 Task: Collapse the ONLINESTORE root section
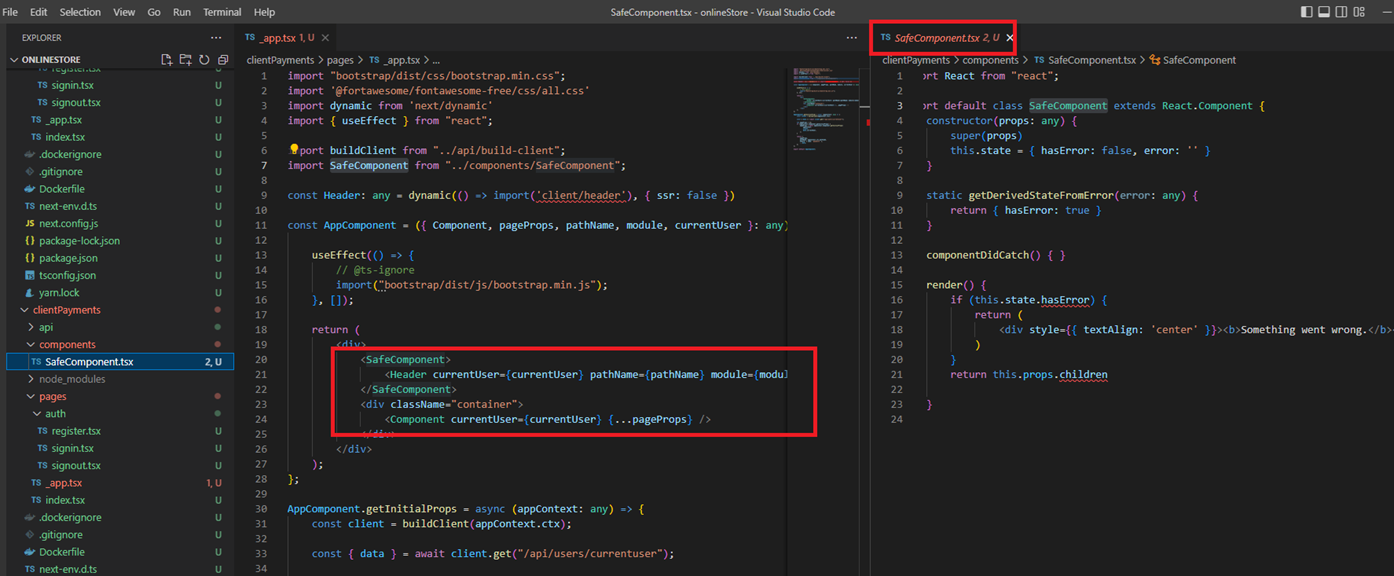[x=14, y=60]
